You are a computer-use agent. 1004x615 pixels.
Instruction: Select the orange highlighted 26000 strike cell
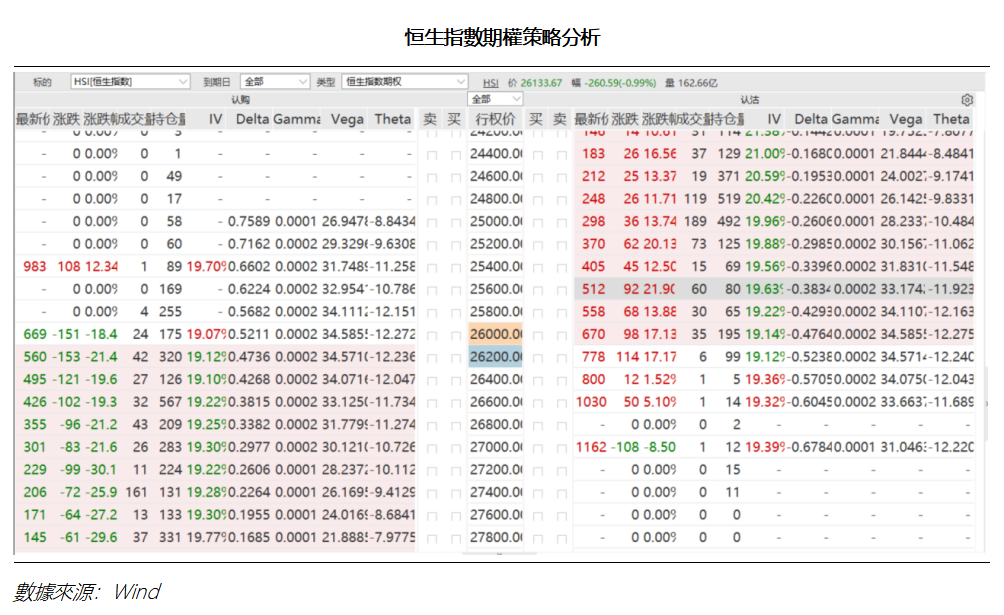tap(496, 334)
